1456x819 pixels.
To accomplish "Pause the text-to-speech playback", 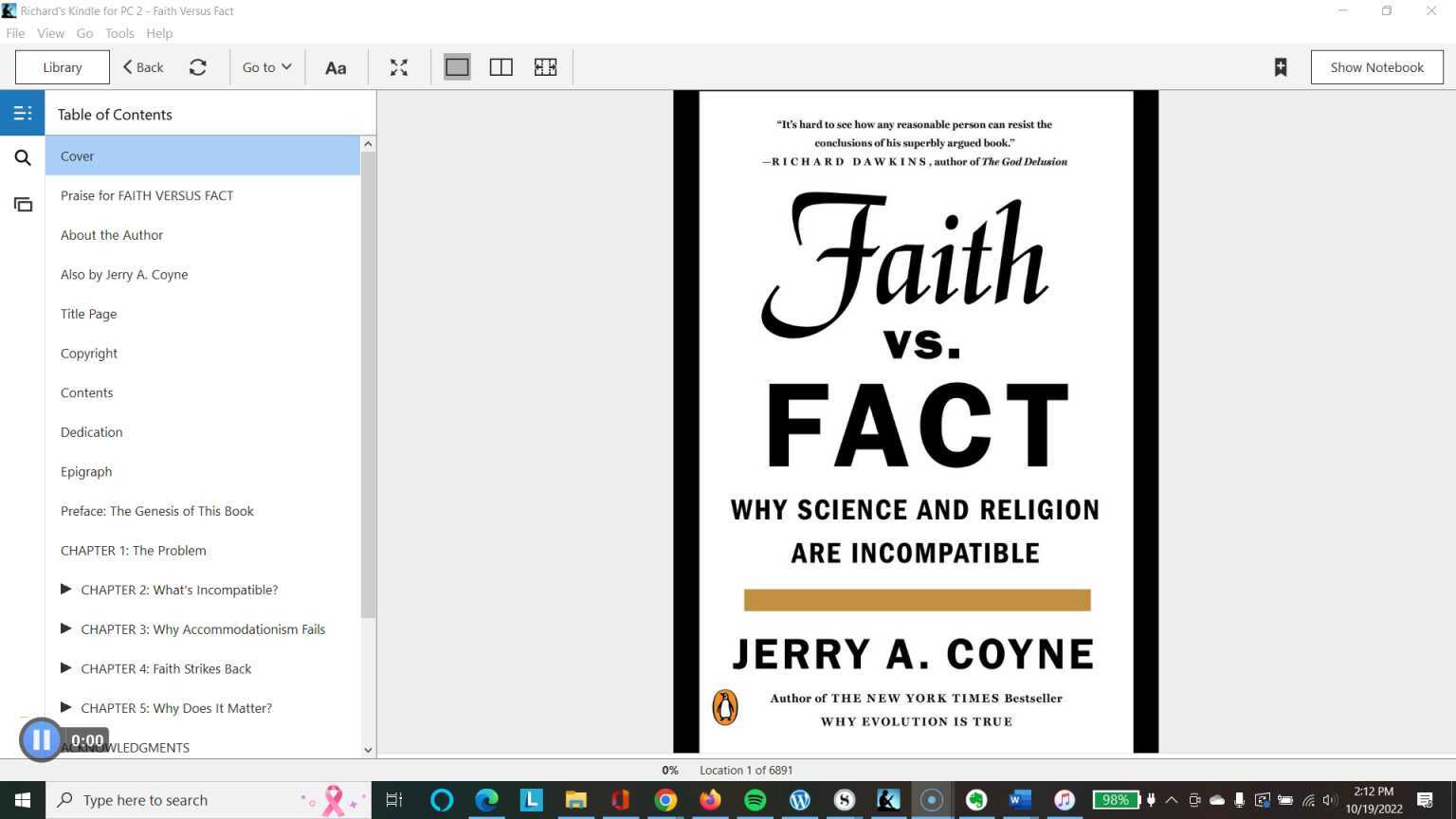I will (42, 739).
